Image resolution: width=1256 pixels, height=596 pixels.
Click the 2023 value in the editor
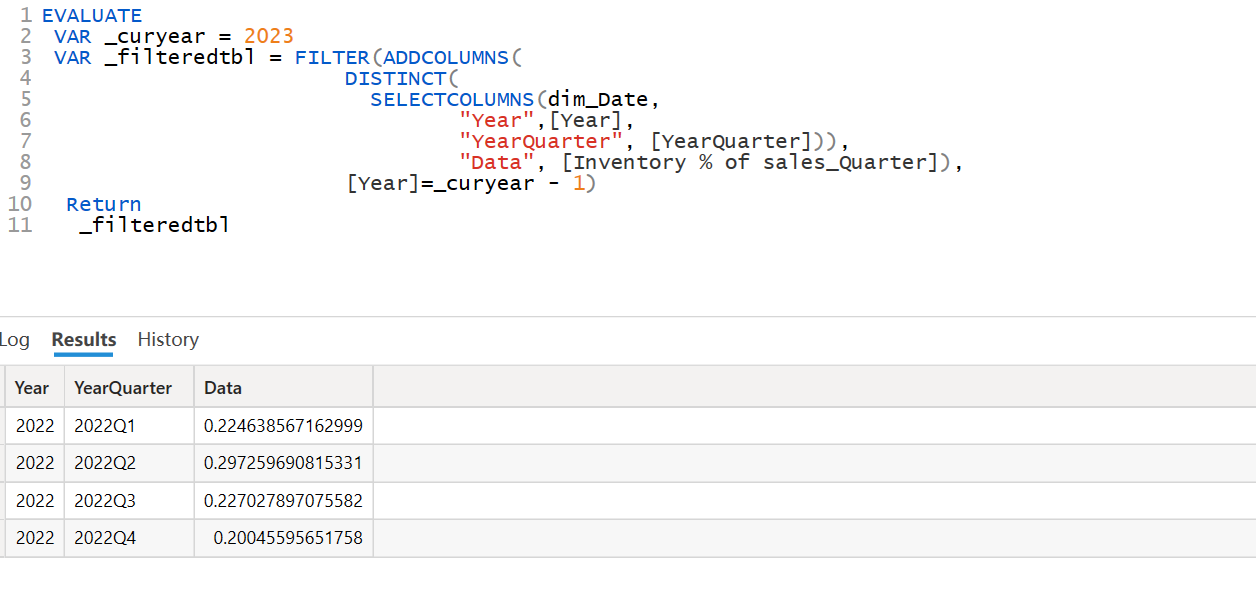(269, 37)
